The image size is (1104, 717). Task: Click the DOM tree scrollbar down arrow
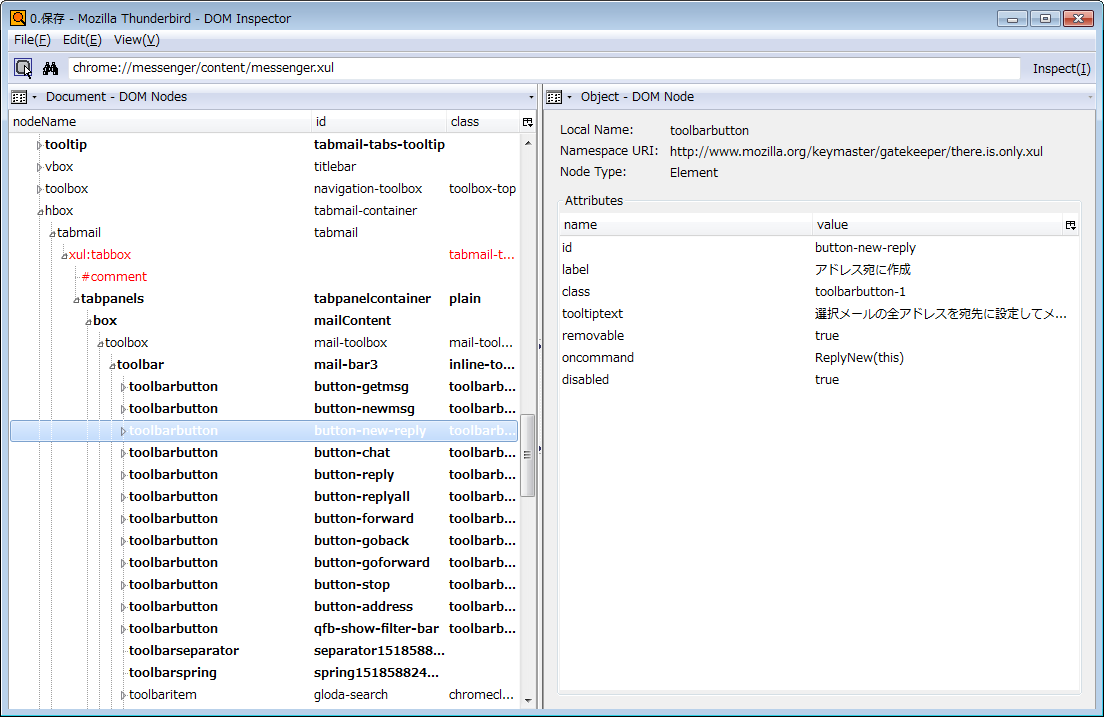pos(528,701)
